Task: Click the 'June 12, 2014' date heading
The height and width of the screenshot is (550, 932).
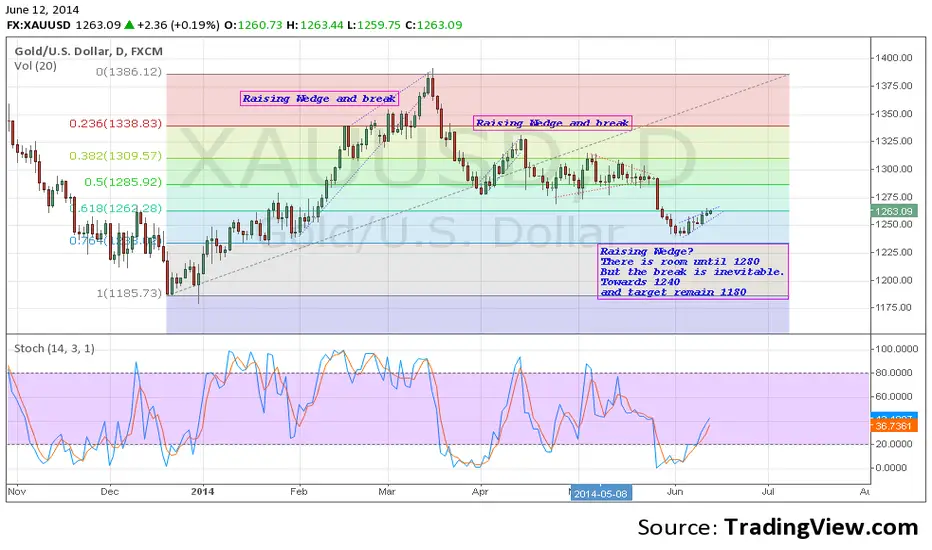Action: pyautogui.click(x=42, y=10)
